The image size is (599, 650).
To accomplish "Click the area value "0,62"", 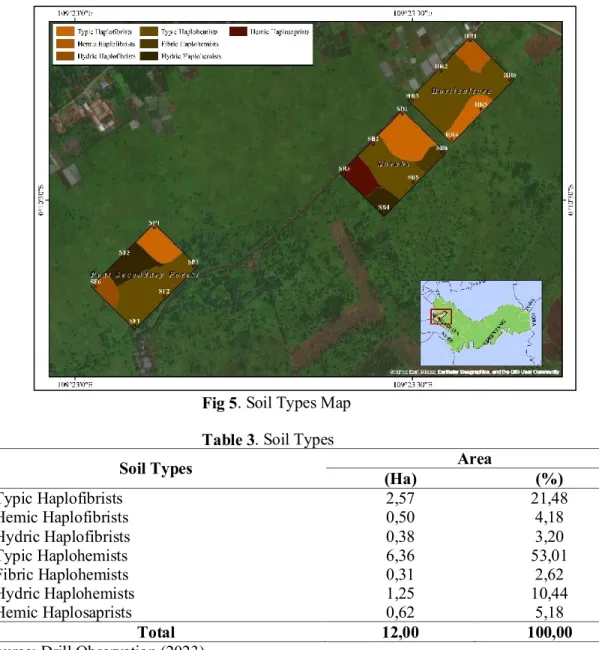I will 400,612.
